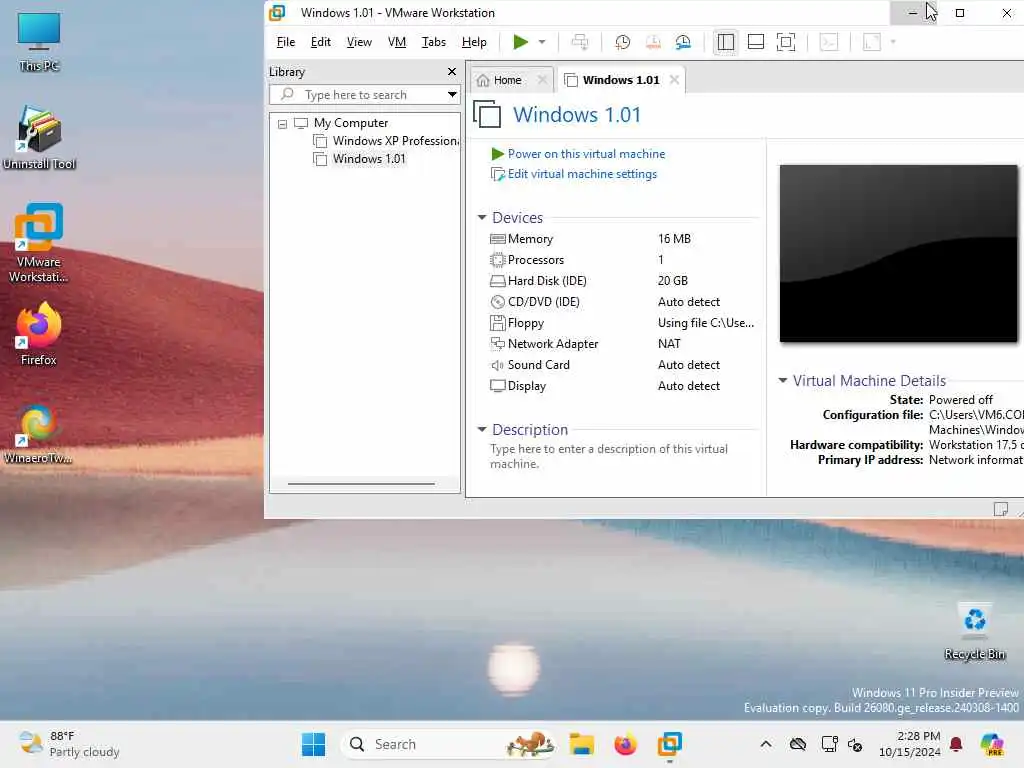This screenshot has height=768, width=1024.
Task: Close the Windows 1.01 tab
Action: 675,80
